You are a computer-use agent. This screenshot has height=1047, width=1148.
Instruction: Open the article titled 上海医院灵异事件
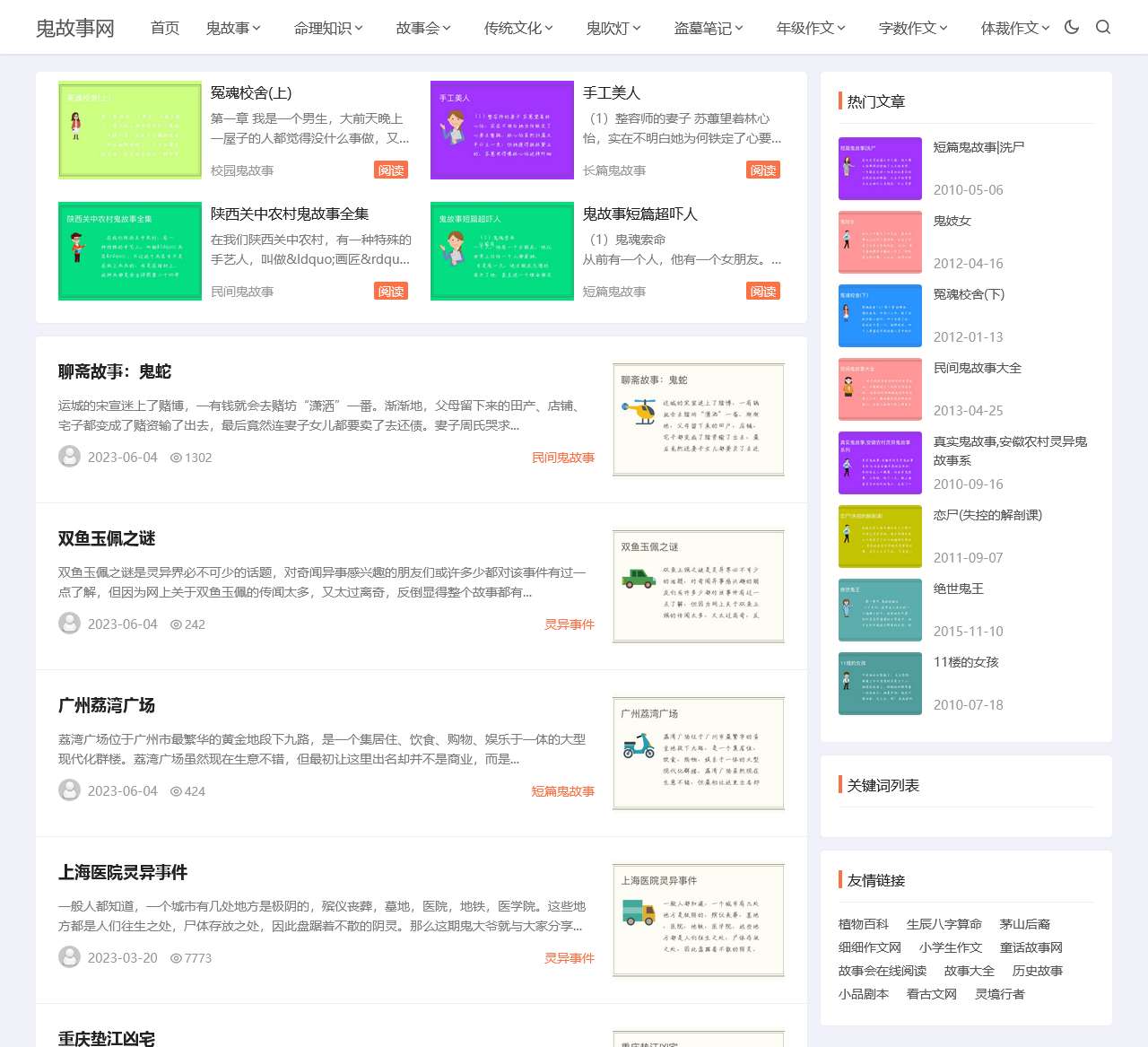pos(123,872)
